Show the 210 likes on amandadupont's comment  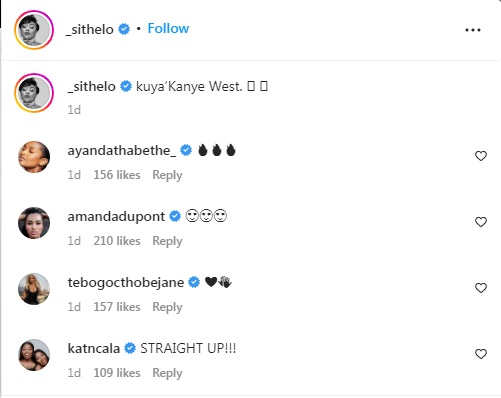pos(117,241)
